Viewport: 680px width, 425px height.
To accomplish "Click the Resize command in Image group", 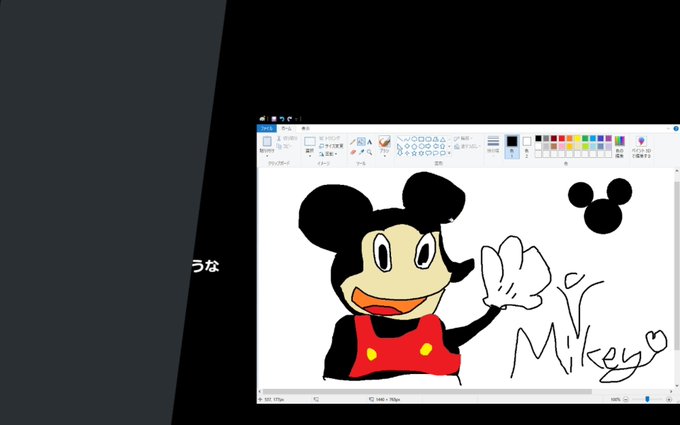I will (x=331, y=146).
